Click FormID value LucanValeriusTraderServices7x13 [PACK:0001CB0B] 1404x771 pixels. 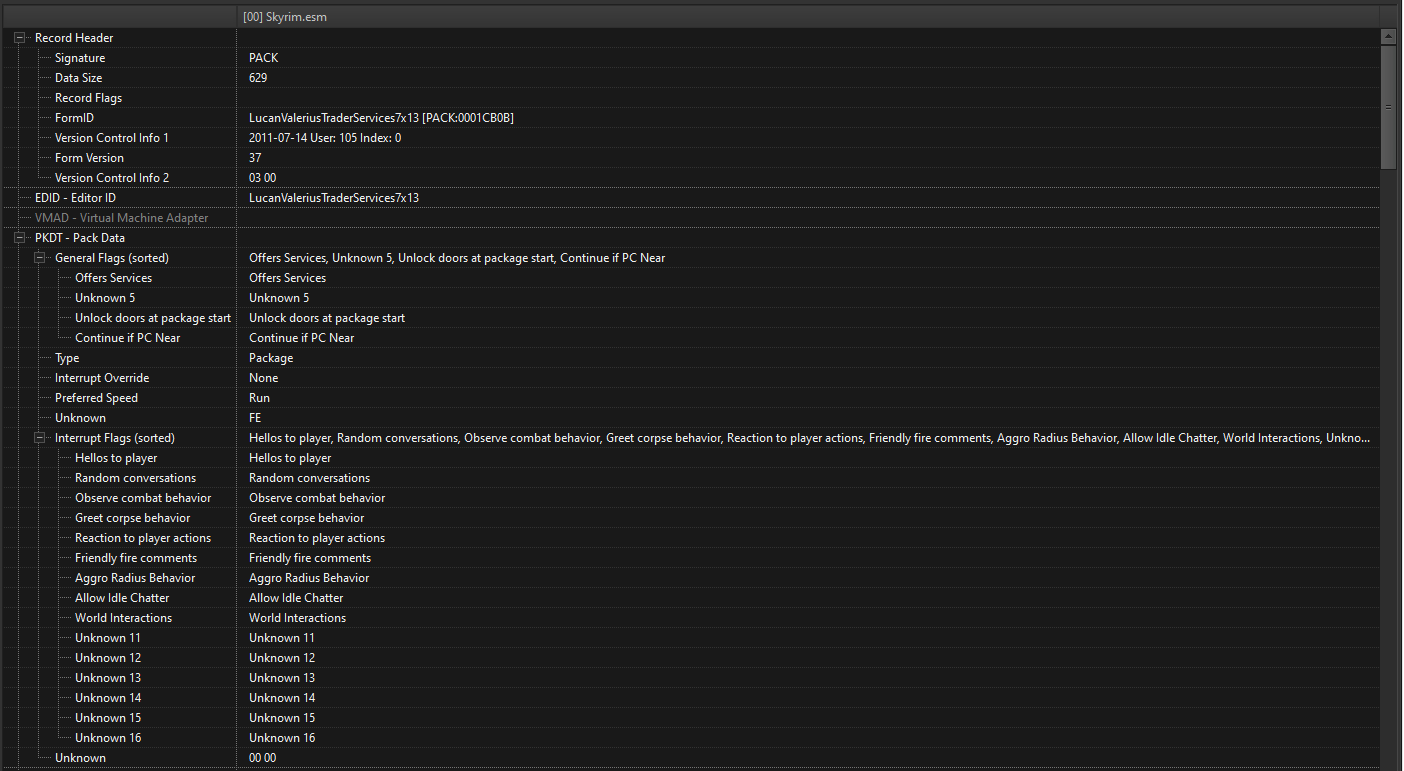pyautogui.click(x=381, y=118)
